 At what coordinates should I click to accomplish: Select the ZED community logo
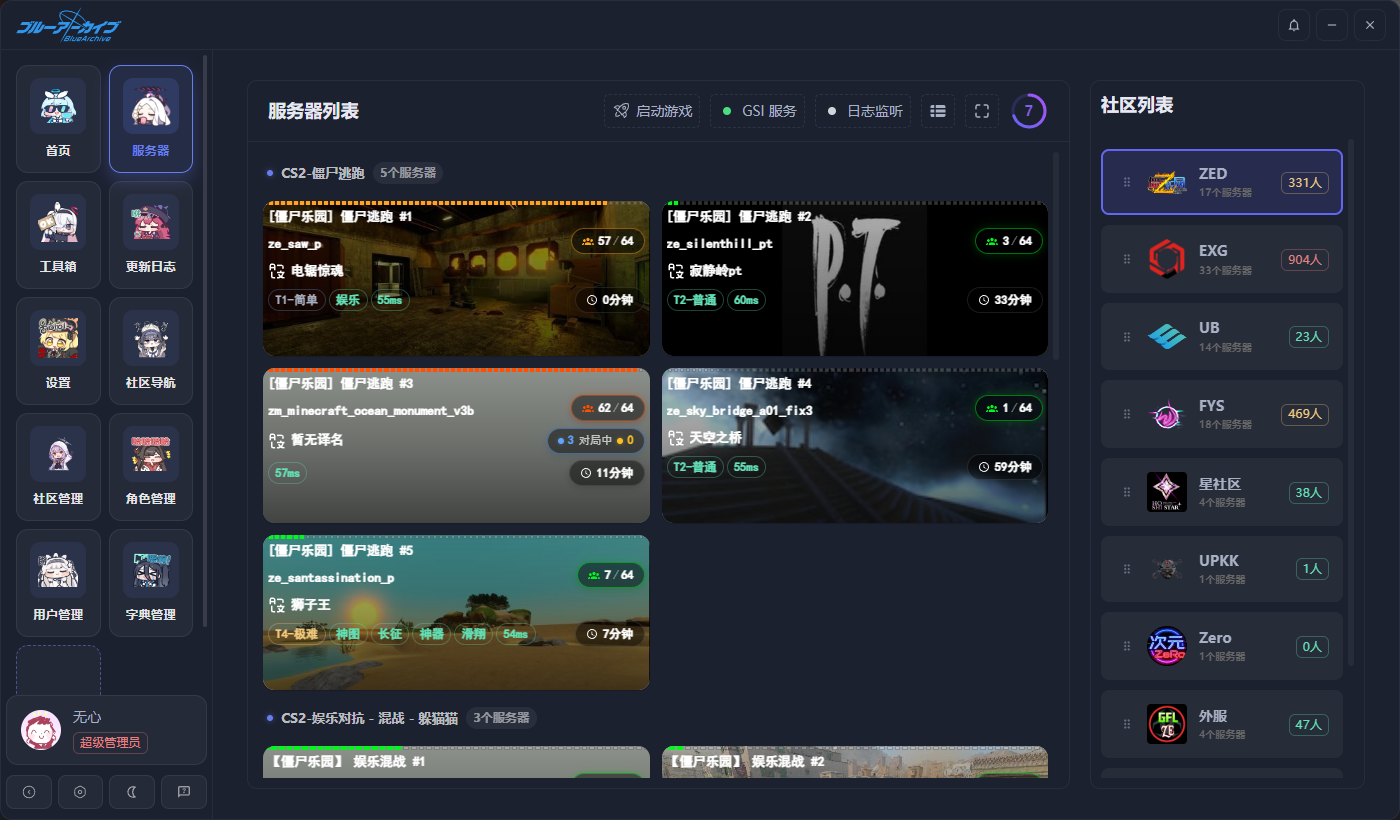point(1167,182)
